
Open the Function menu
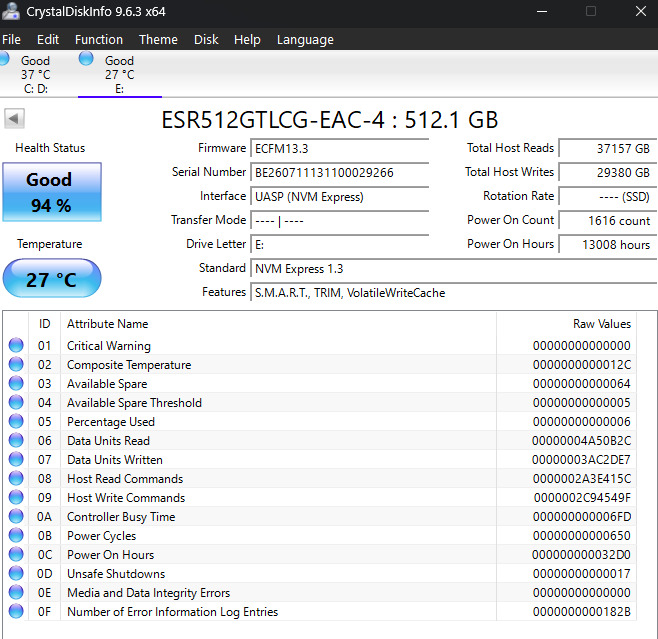(x=99, y=40)
